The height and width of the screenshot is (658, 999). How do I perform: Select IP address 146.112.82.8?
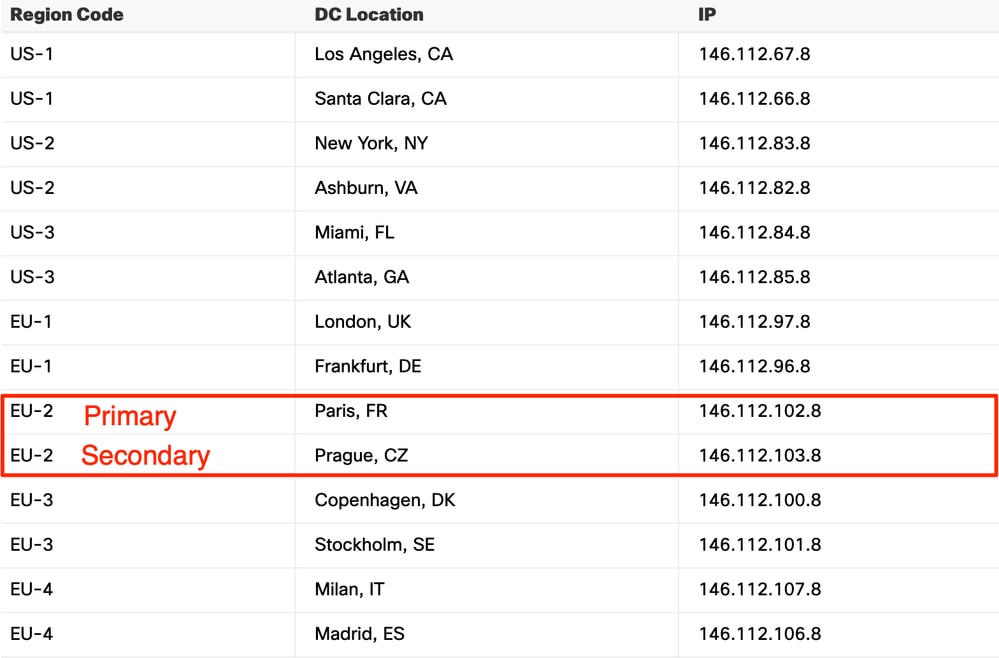pos(754,188)
